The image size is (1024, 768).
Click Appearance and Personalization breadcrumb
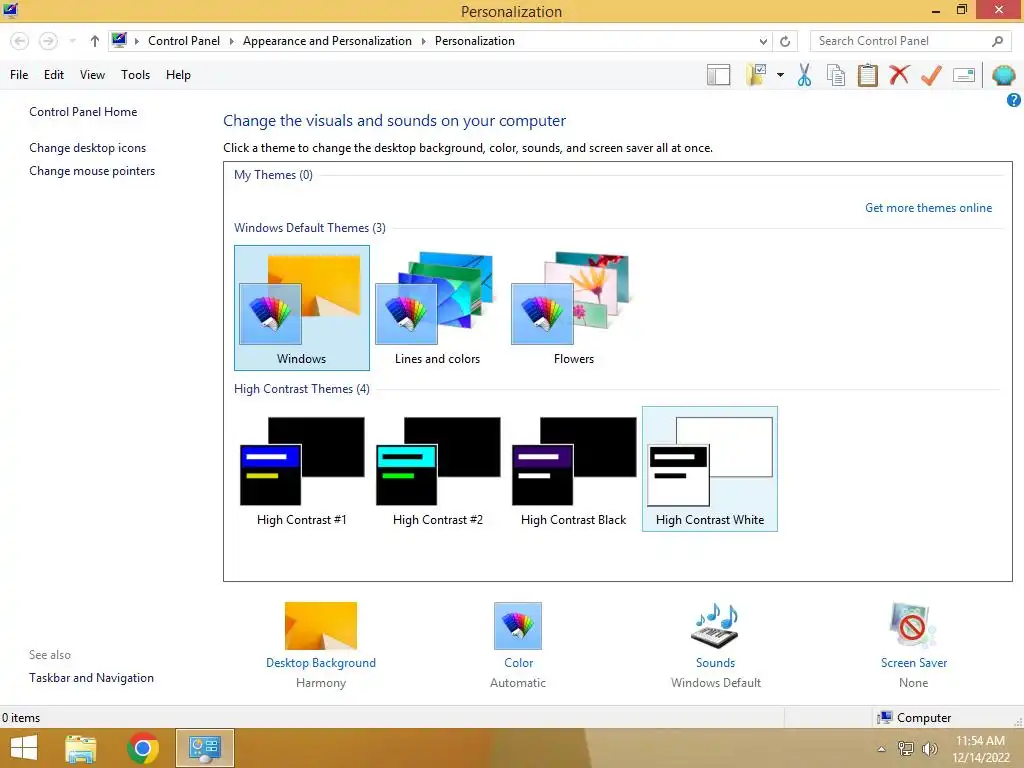pos(327,41)
